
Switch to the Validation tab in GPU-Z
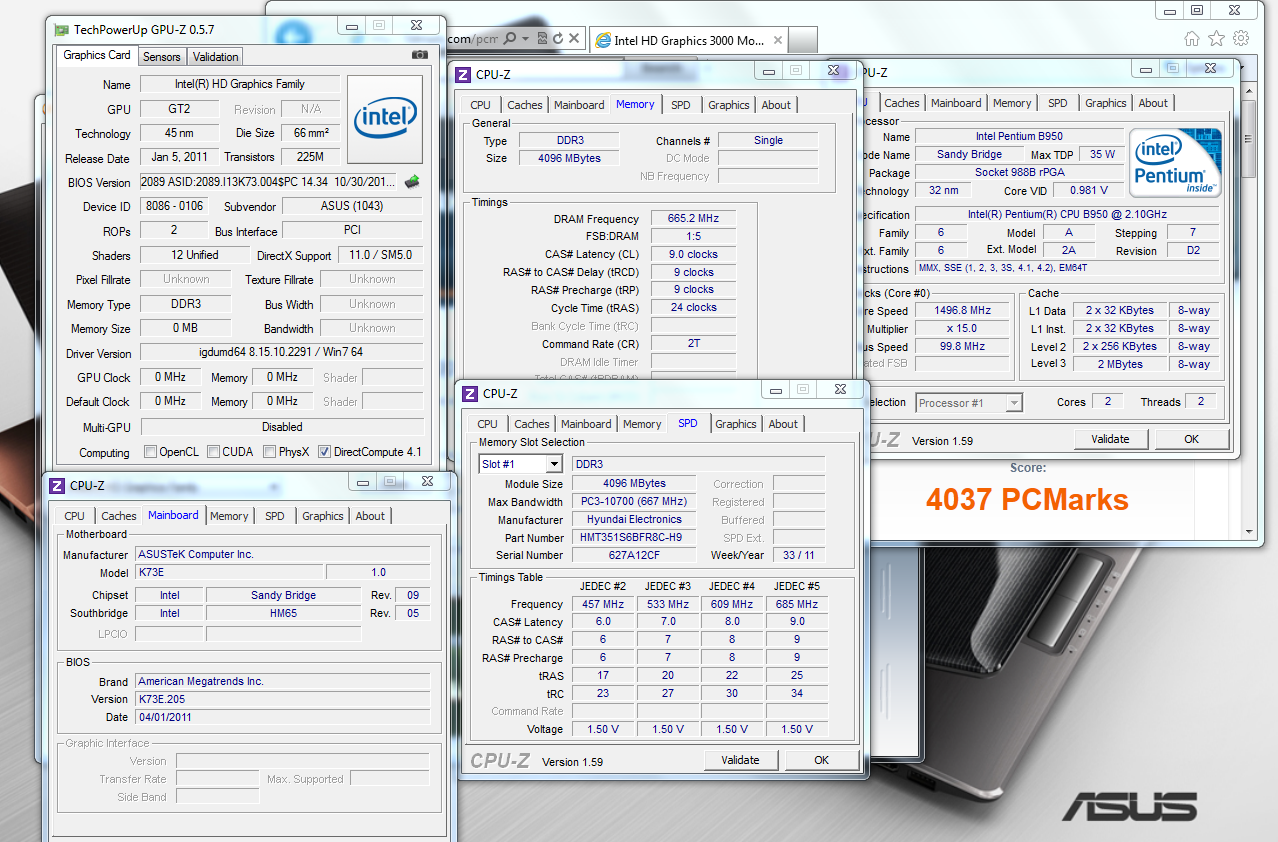pyautogui.click(x=216, y=57)
